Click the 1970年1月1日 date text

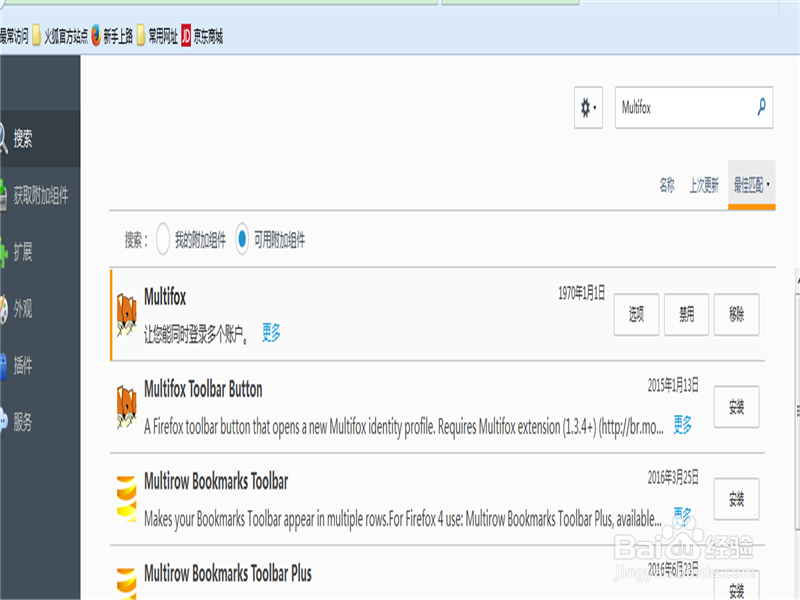click(x=582, y=293)
